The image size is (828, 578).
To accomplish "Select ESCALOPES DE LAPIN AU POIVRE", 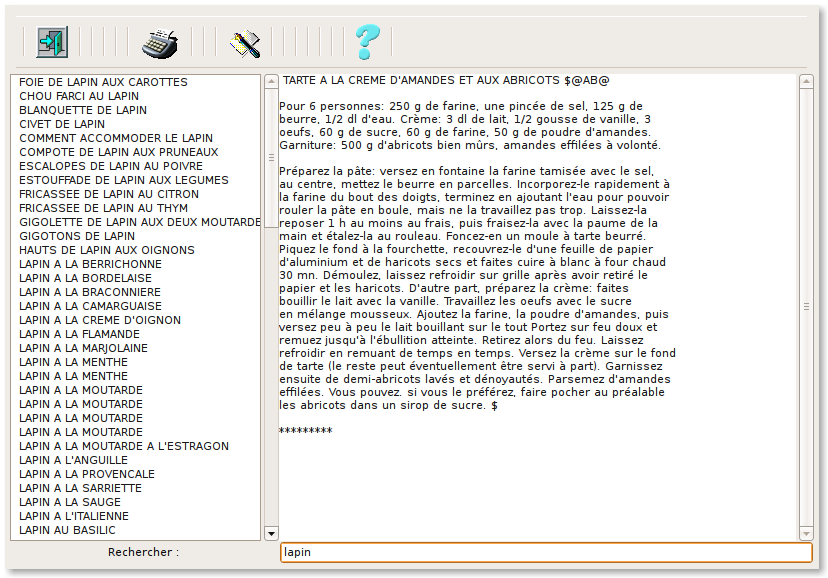I will (111, 166).
